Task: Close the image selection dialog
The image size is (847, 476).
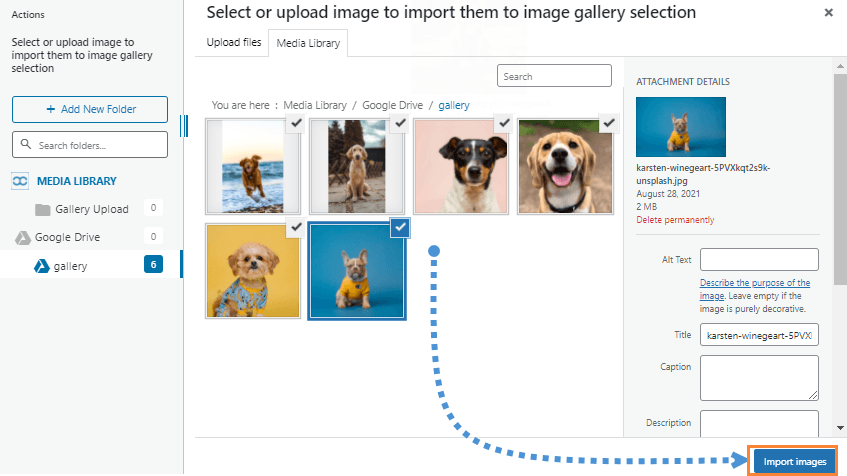Action: 828,13
